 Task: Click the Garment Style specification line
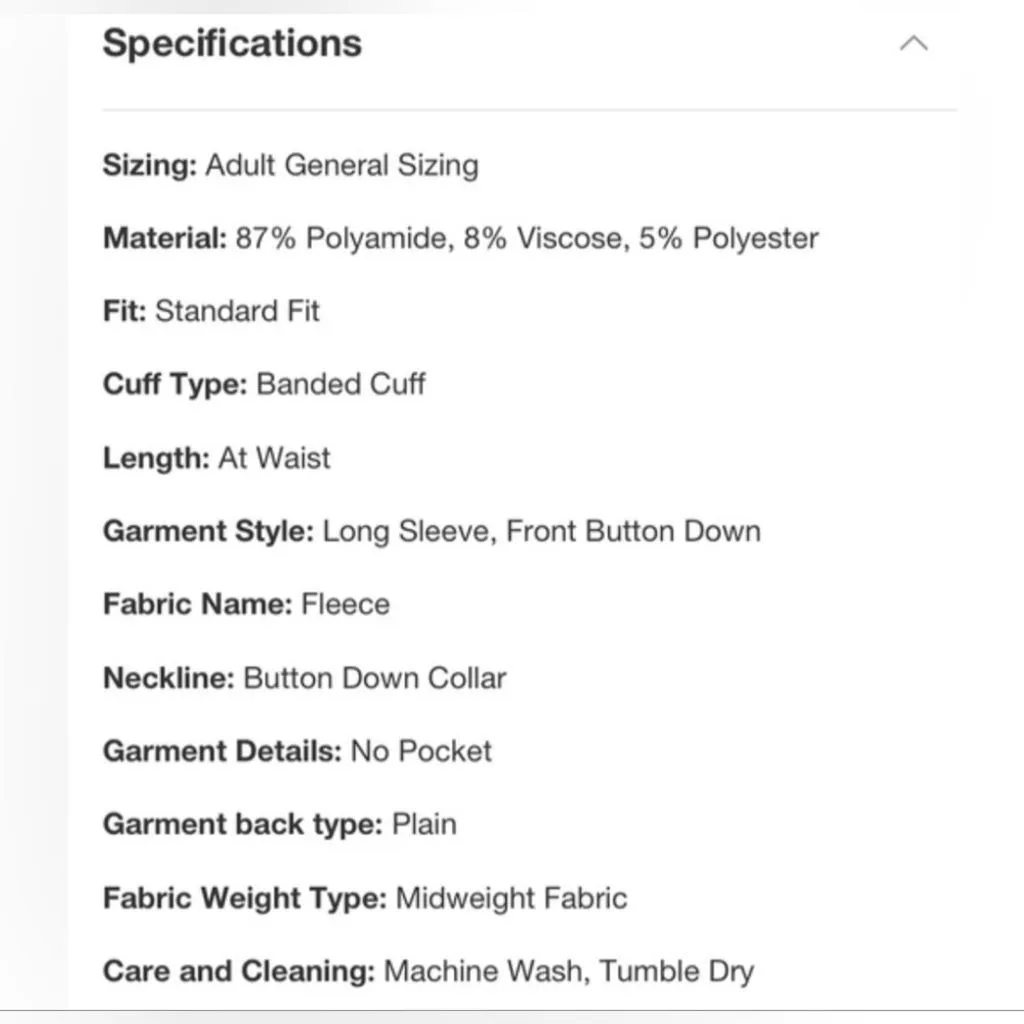(x=432, y=531)
